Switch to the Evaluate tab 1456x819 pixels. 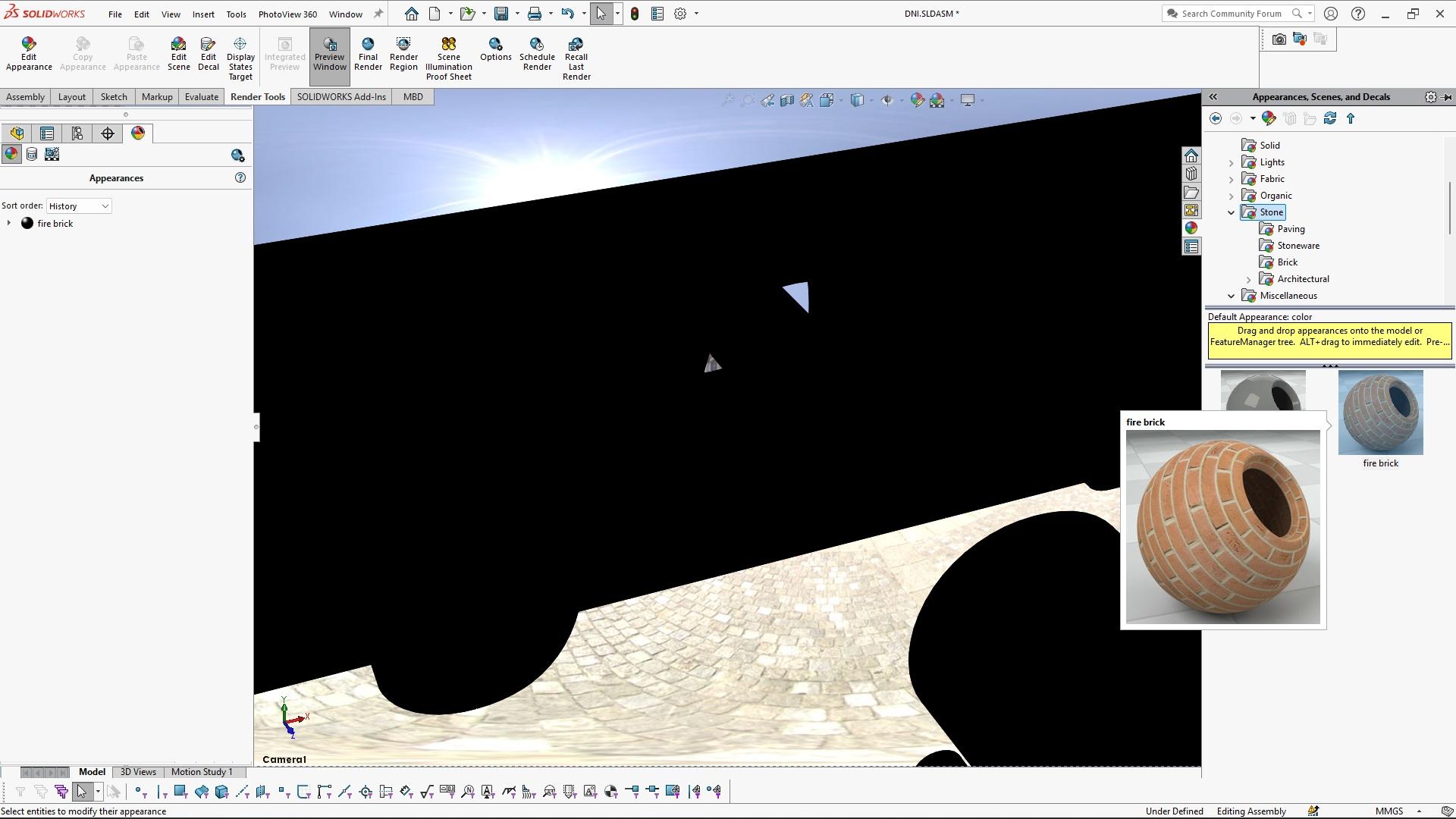pyautogui.click(x=201, y=97)
